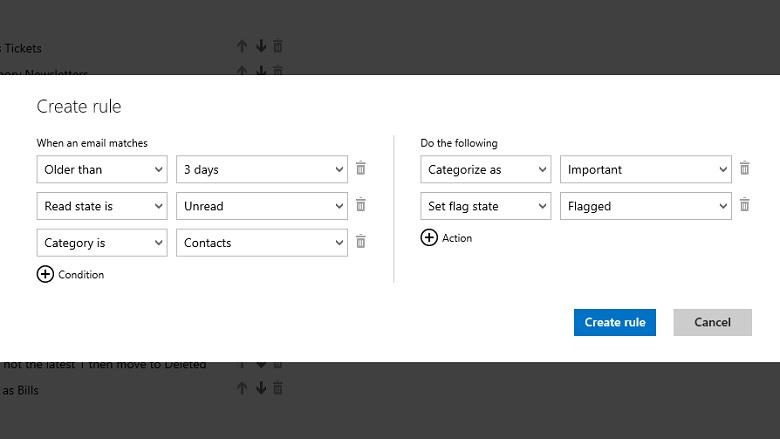The image size is (780, 439).
Task: Remove the Categorize as action
Action: click(x=745, y=169)
